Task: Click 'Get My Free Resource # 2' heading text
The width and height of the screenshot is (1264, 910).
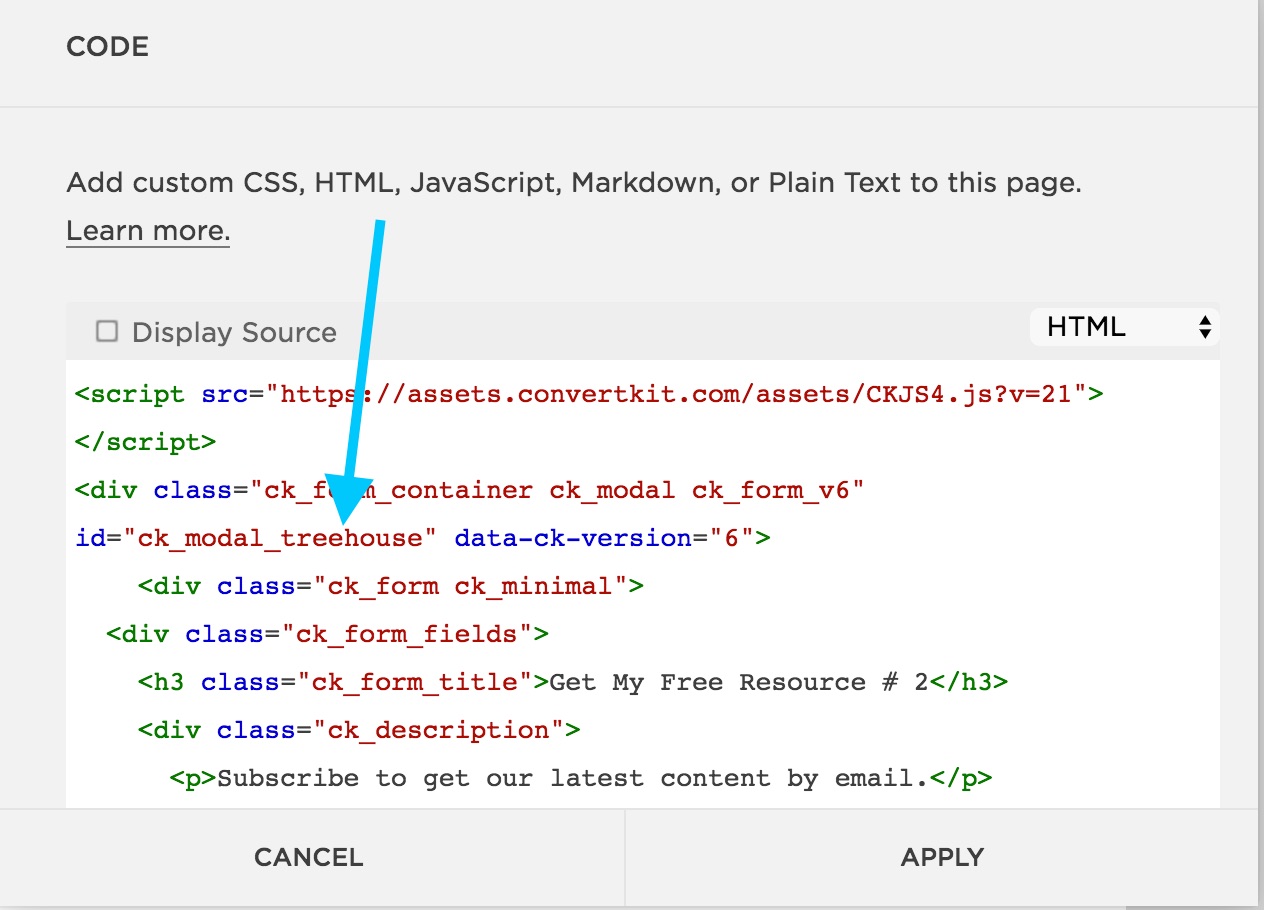Action: (x=739, y=682)
